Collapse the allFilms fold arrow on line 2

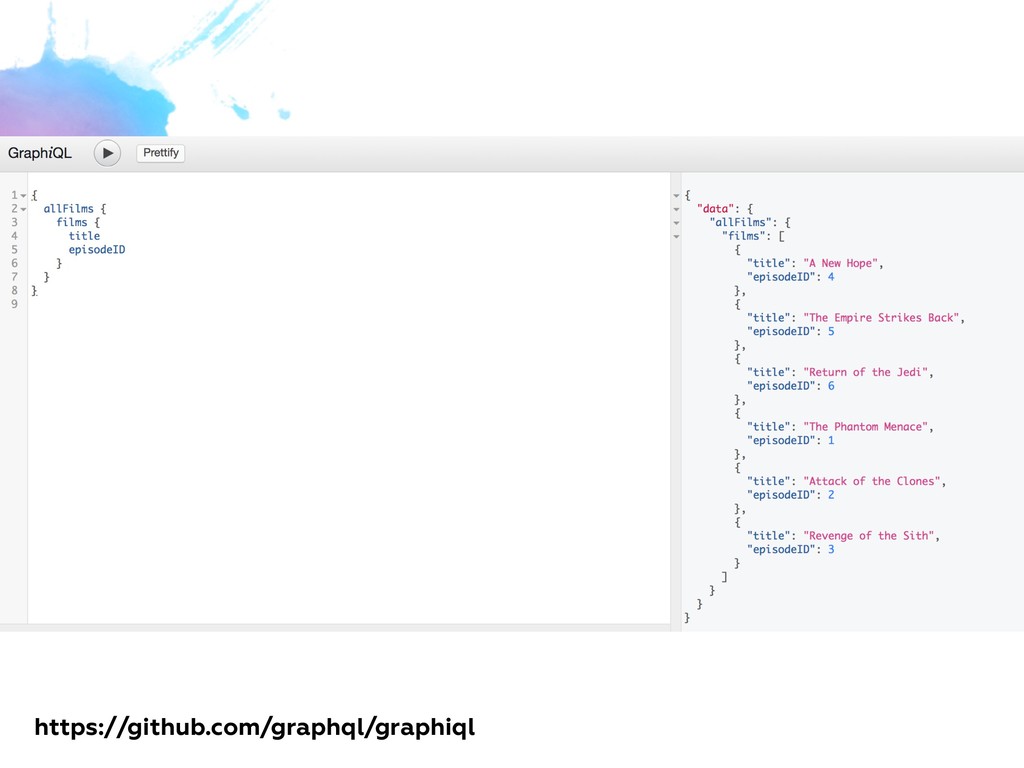pyautogui.click(x=24, y=210)
